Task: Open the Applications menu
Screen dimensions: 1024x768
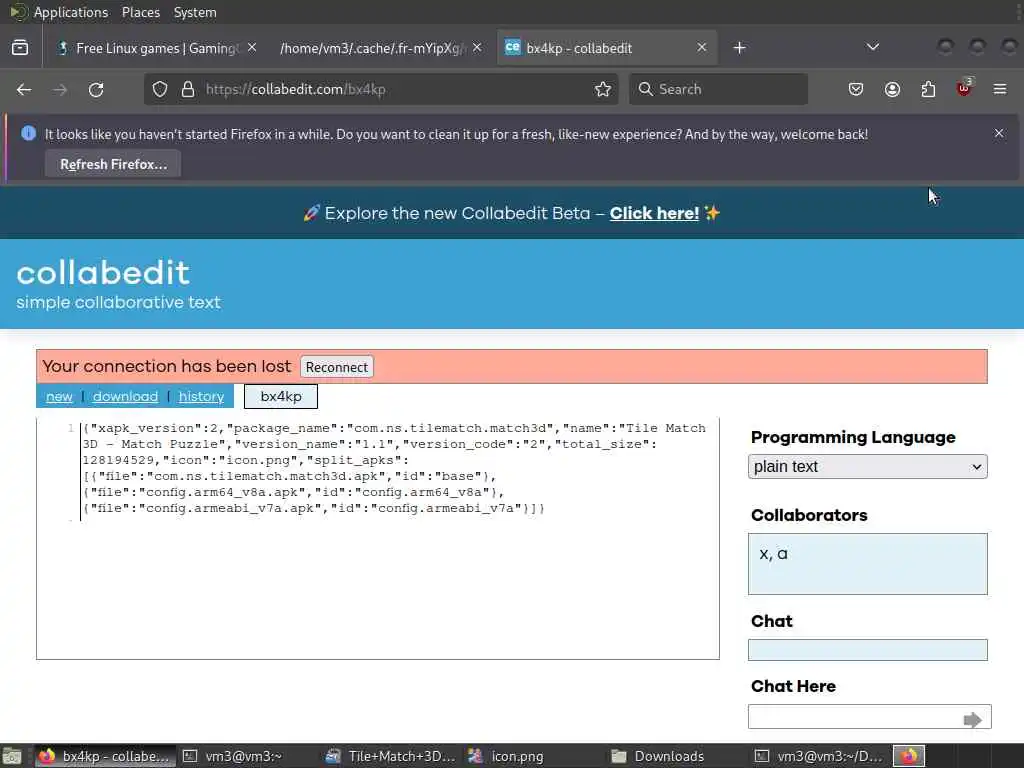Action: click(71, 12)
